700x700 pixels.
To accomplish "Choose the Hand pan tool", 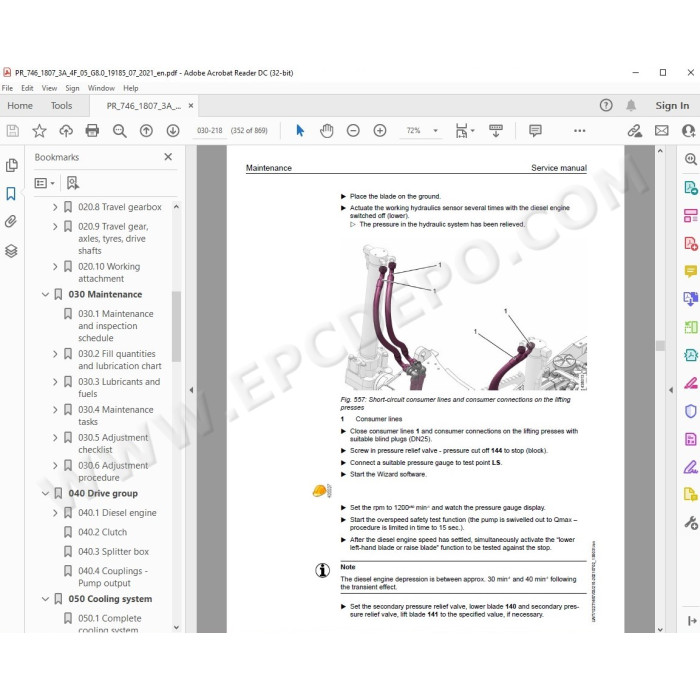I will 327,130.
